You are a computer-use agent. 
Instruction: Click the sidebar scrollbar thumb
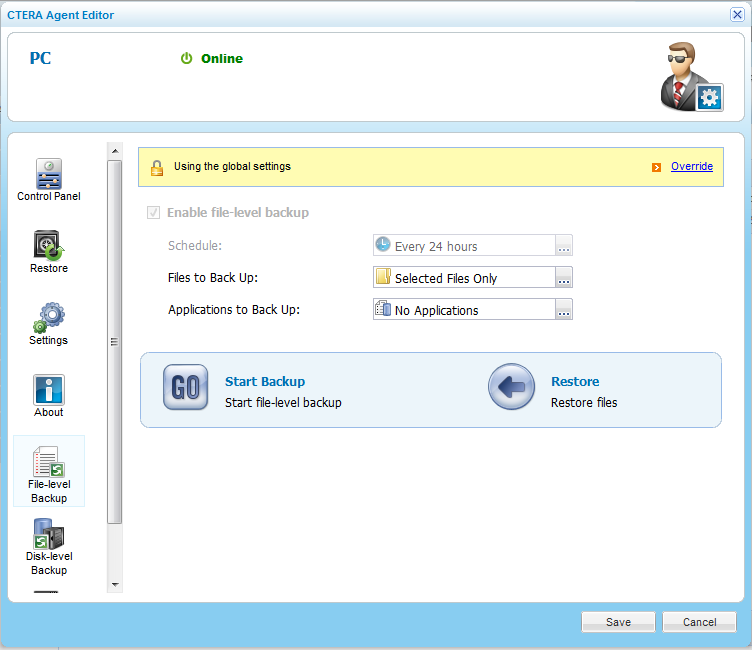[x=115, y=342]
